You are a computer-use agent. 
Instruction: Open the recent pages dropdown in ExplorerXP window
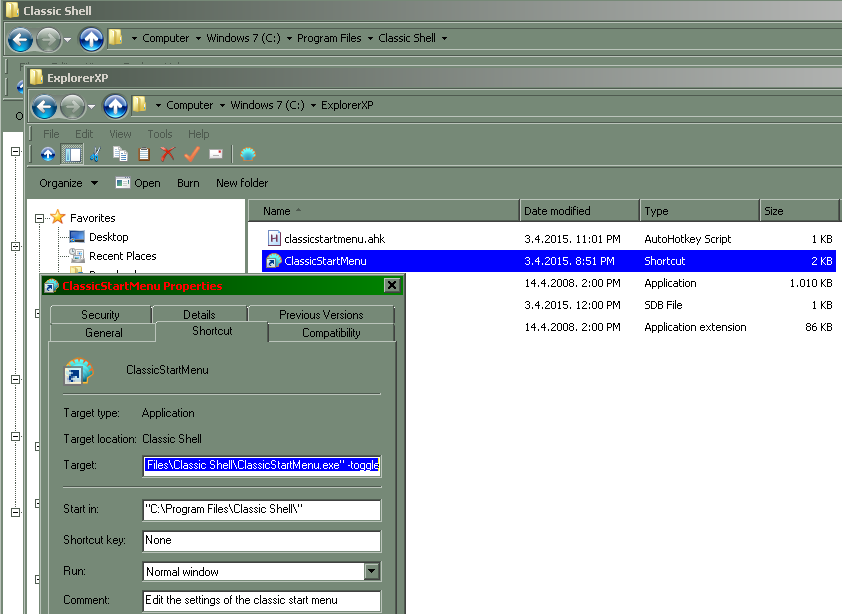pos(91,106)
